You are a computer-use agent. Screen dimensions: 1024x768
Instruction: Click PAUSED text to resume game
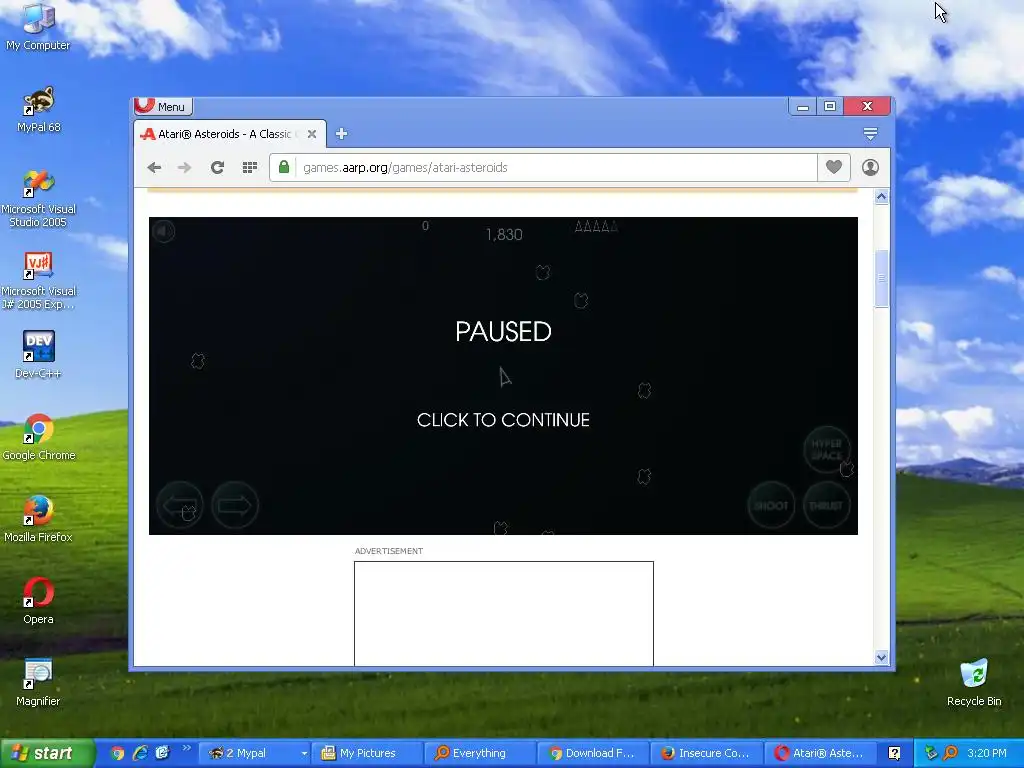point(504,332)
